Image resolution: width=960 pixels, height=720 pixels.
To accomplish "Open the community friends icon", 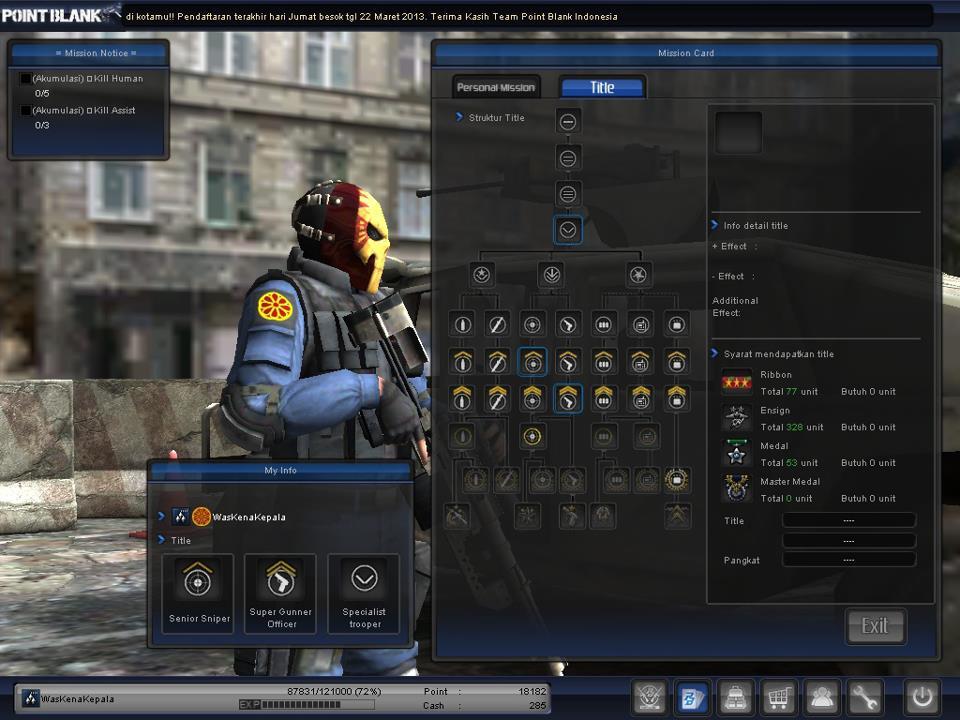I will tap(822, 697).
